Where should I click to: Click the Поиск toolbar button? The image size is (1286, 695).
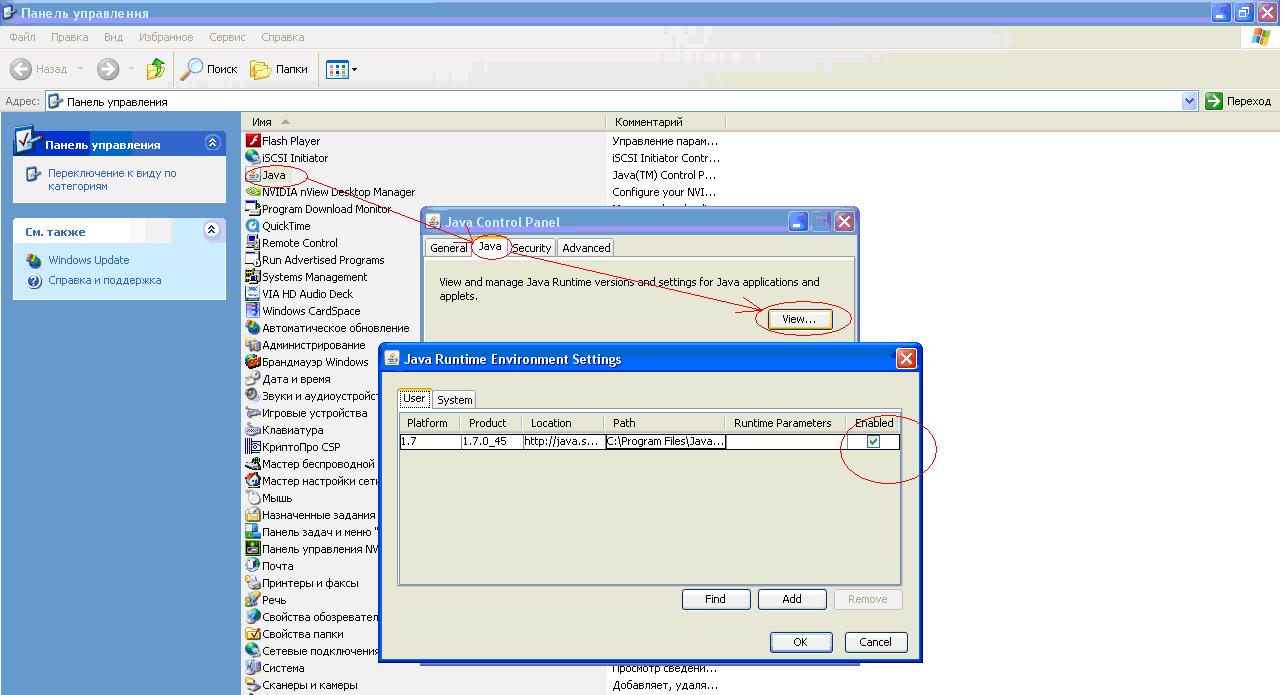coord(210,69)
